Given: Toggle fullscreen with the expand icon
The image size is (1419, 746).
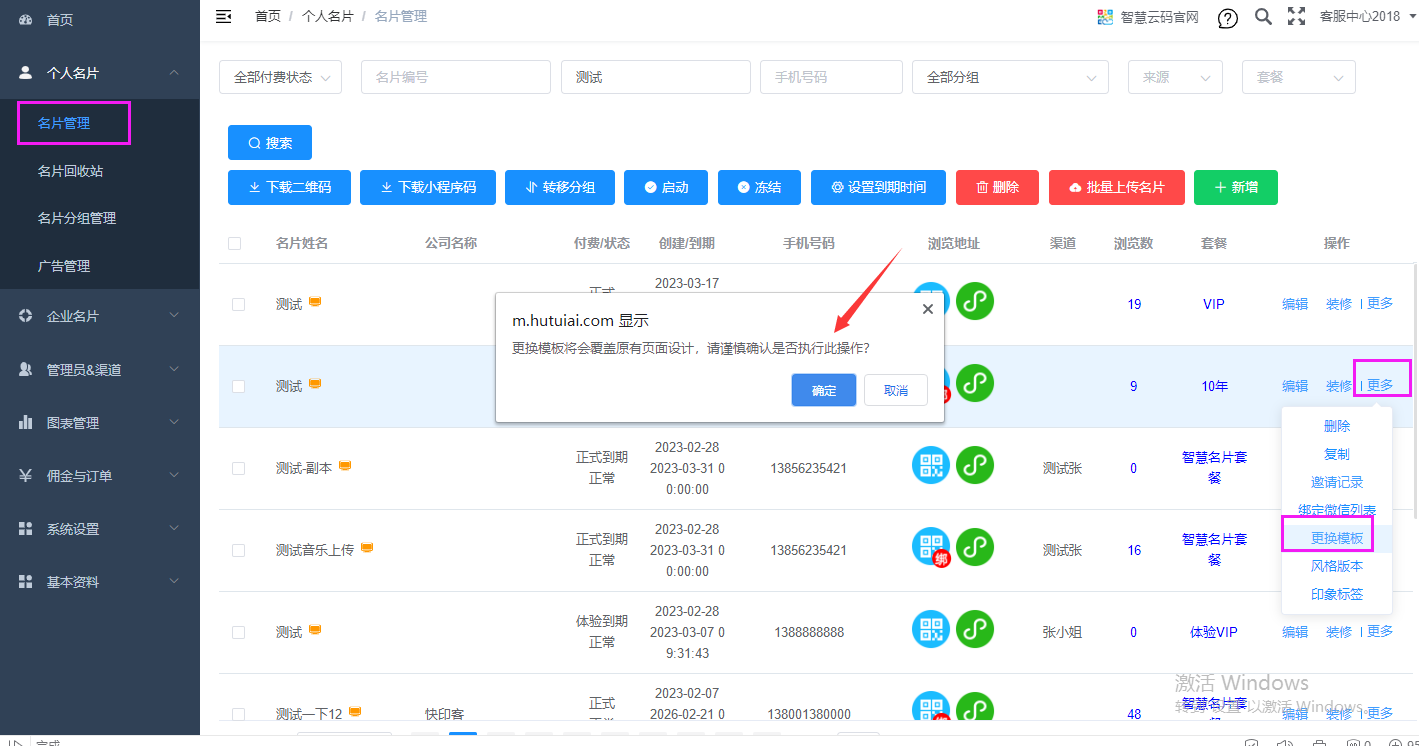Looking at the screenshot, I should coord(1296,16).
